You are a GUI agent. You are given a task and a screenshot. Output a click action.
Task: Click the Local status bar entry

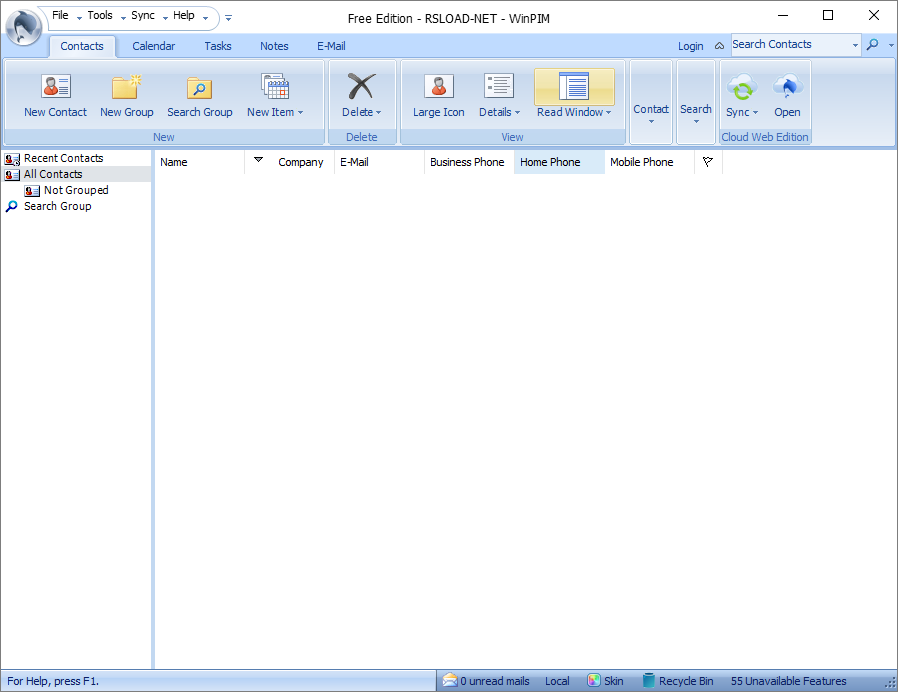(557, 681)
